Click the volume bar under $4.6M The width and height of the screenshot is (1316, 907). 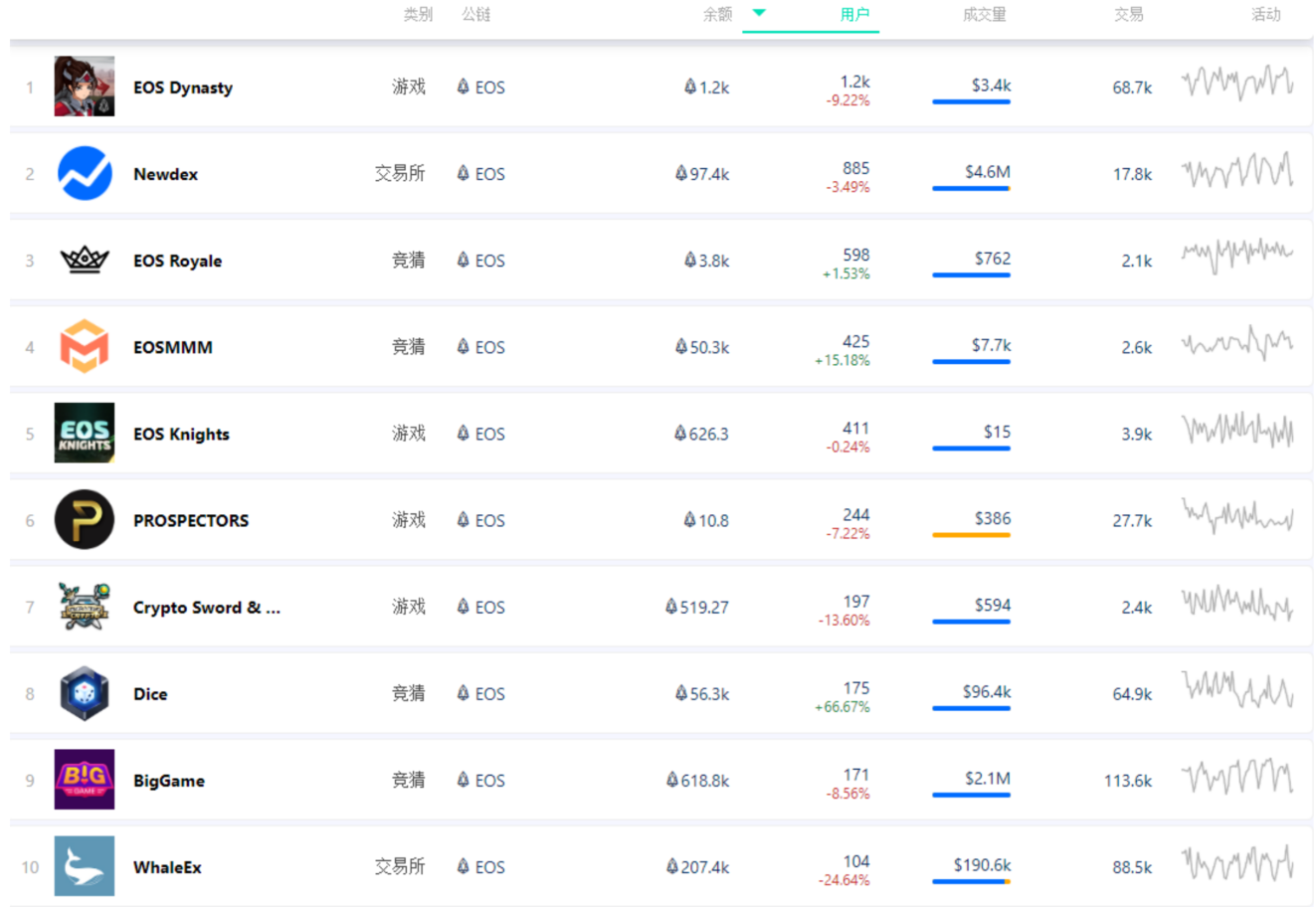971,188
